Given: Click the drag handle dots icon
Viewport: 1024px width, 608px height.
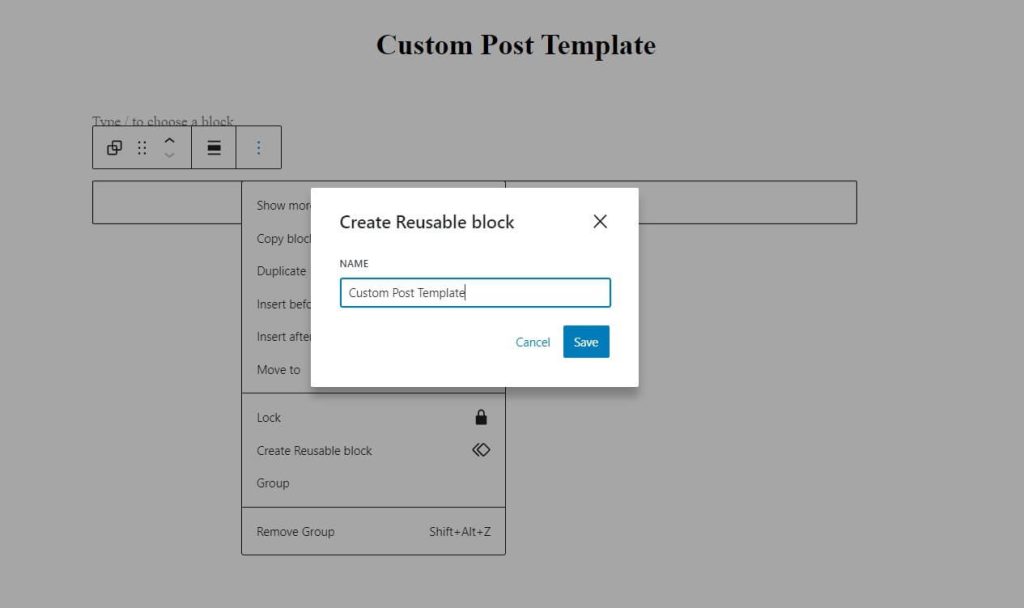Looking at the screenshot, I should 142,148.
